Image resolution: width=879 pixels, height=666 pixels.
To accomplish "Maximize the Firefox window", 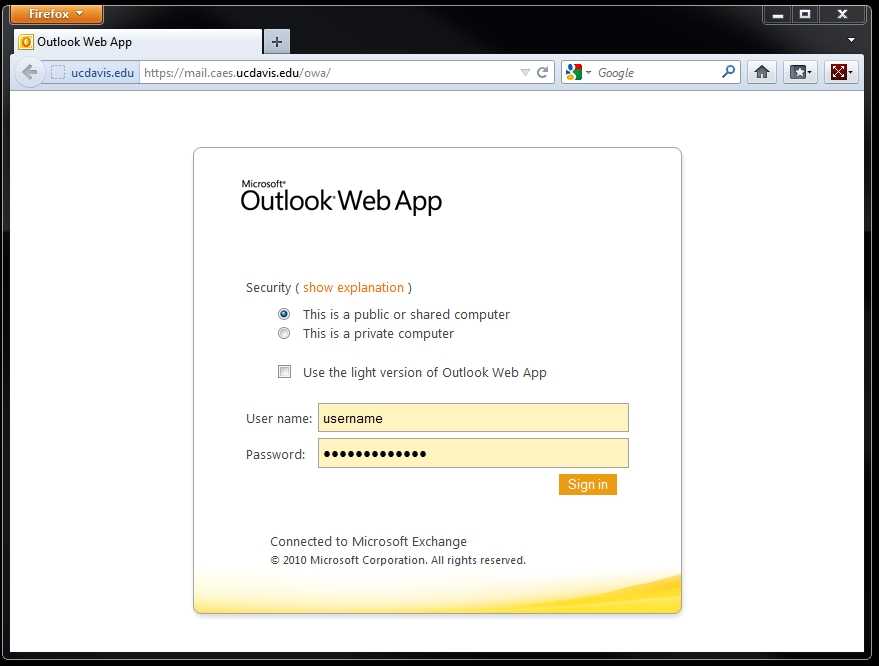I will 806,15.
